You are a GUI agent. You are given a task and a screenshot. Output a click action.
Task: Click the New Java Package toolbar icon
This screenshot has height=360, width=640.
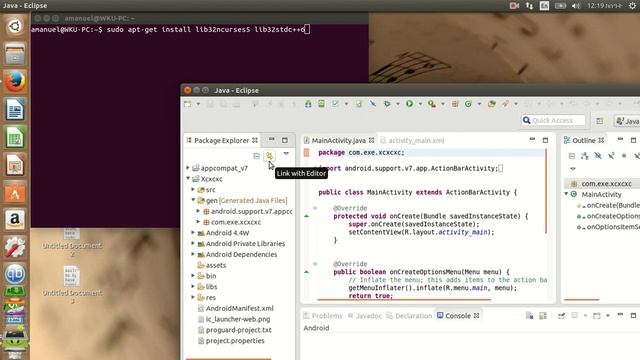click(455, 104)
